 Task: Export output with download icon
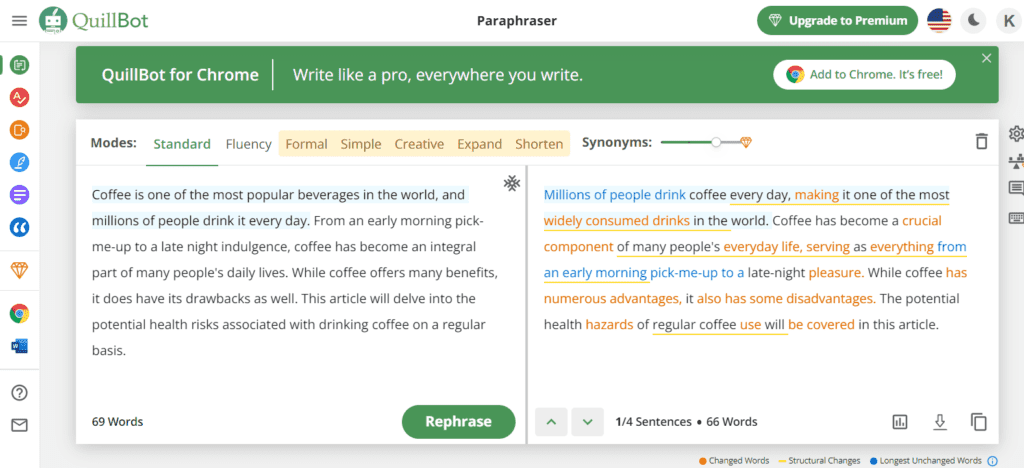coord(939,422)
